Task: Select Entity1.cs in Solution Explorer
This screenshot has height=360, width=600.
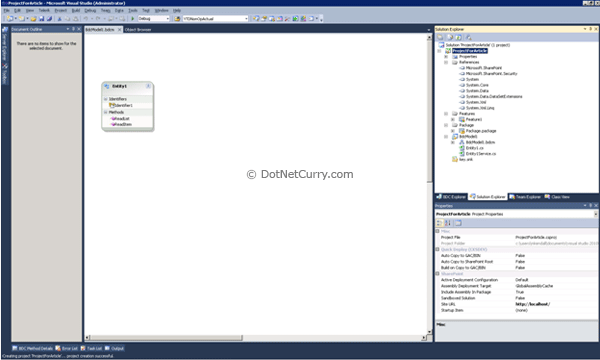Action: 474,148
